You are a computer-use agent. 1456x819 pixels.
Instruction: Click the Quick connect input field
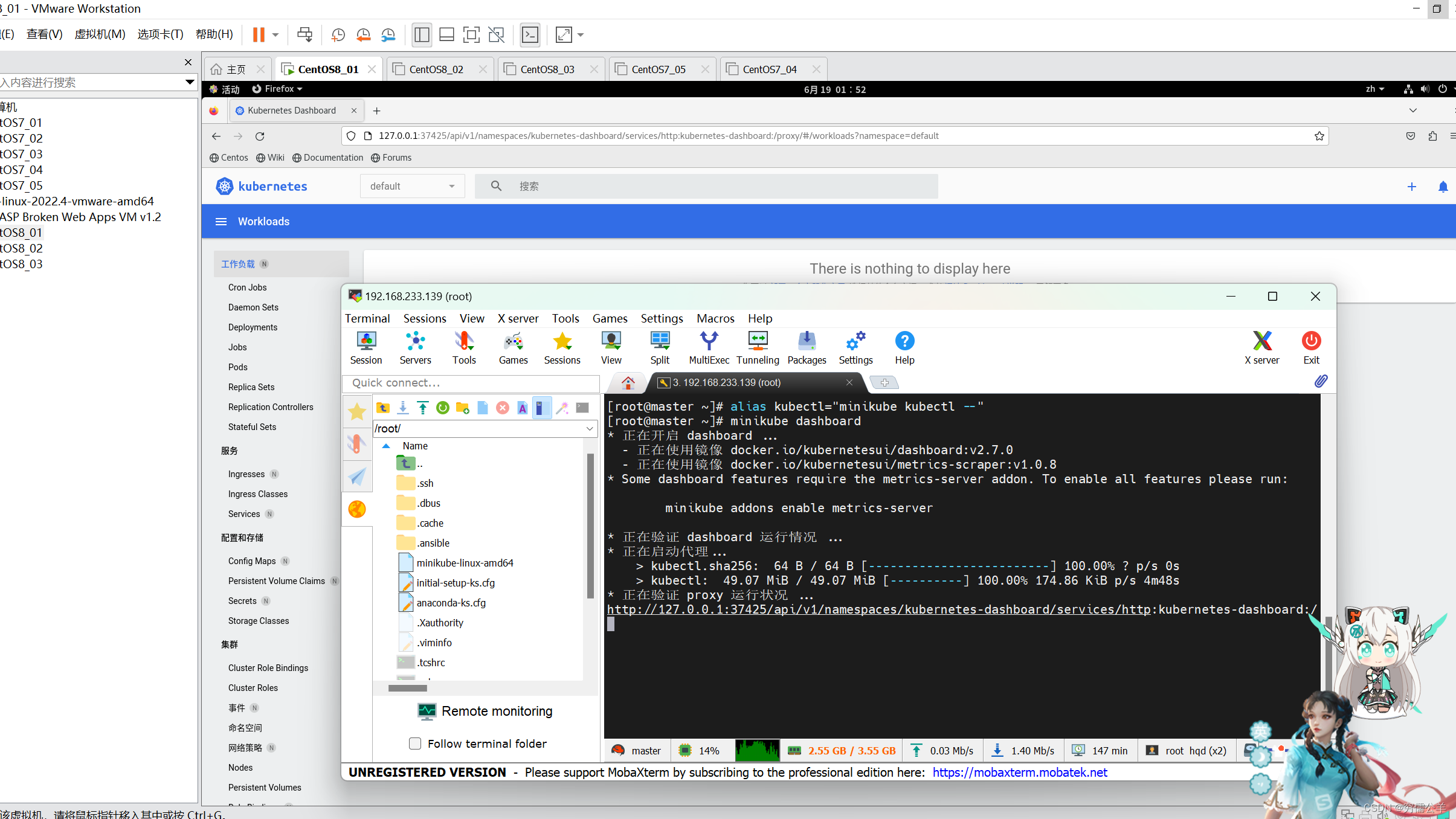click(x=471, y=383)
